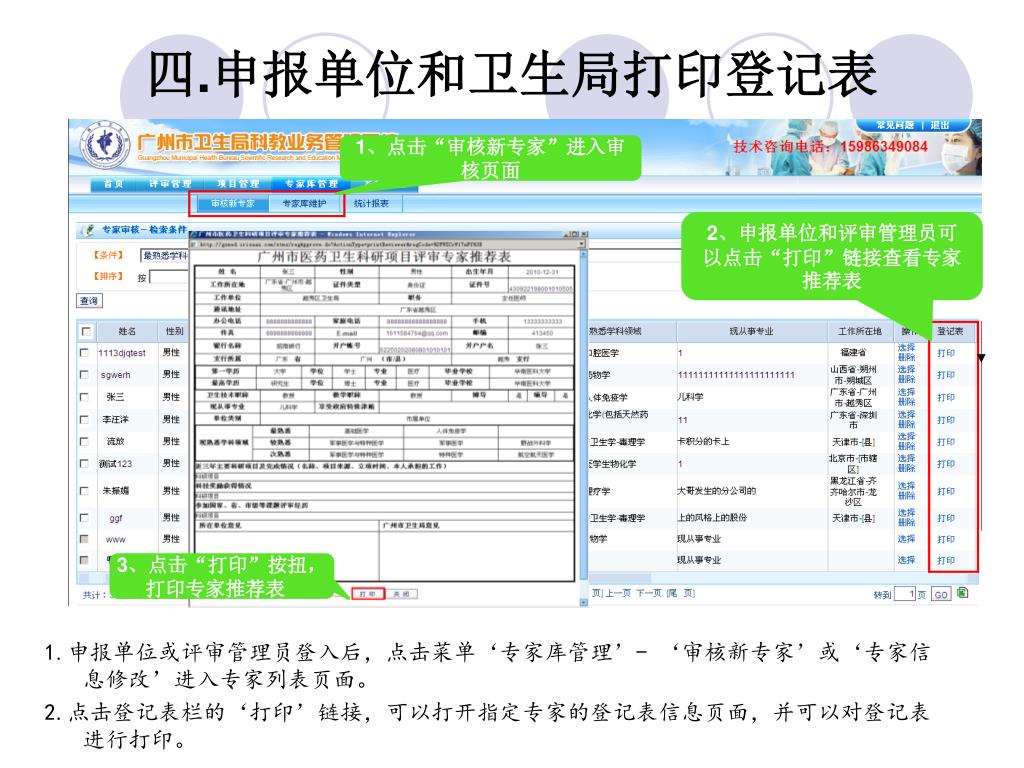1024x768 pixels.
Task: Click 选择 link in the 儿科学 row
Action: tap(906, 392)
